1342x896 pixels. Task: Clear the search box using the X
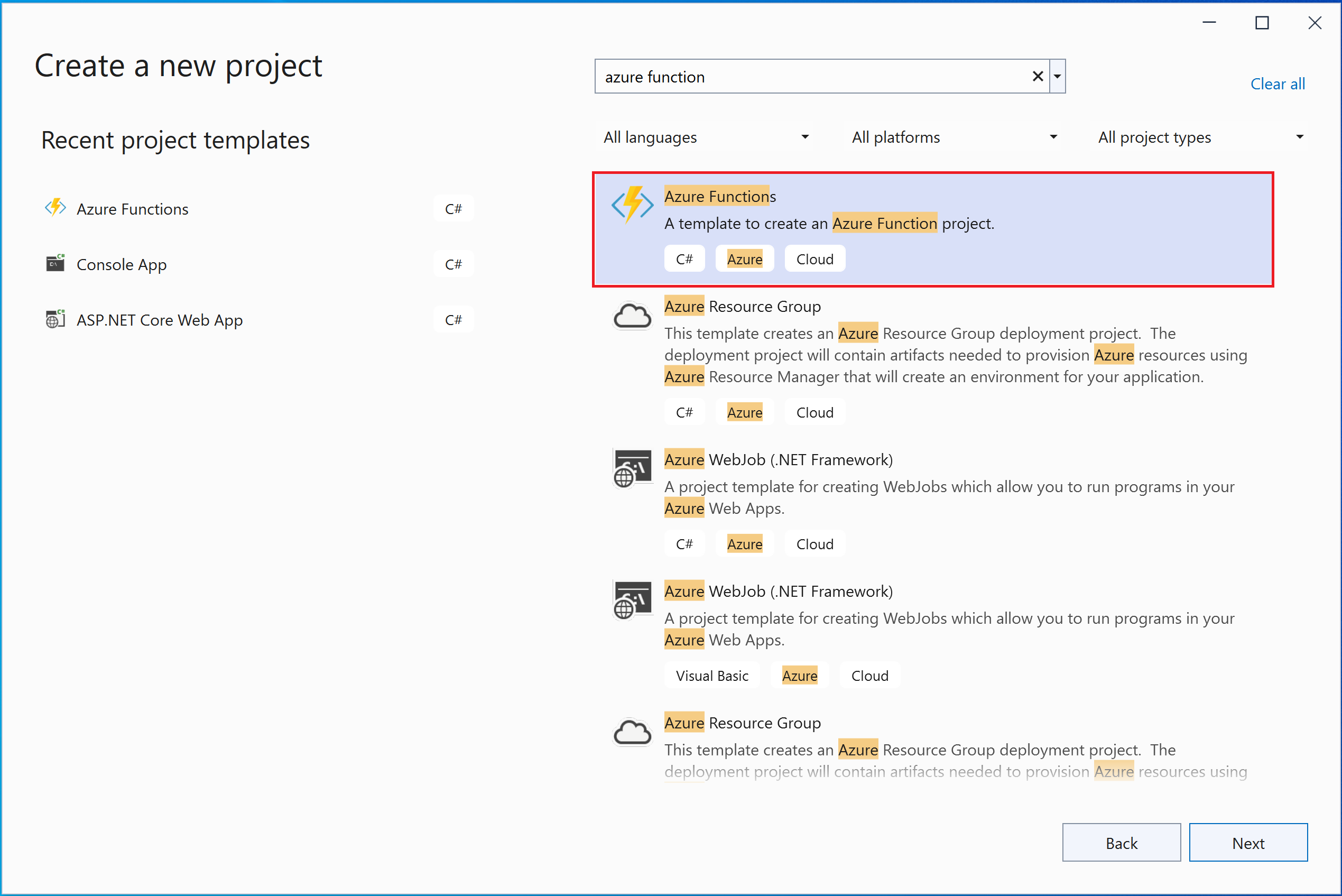click(1038, 76)
